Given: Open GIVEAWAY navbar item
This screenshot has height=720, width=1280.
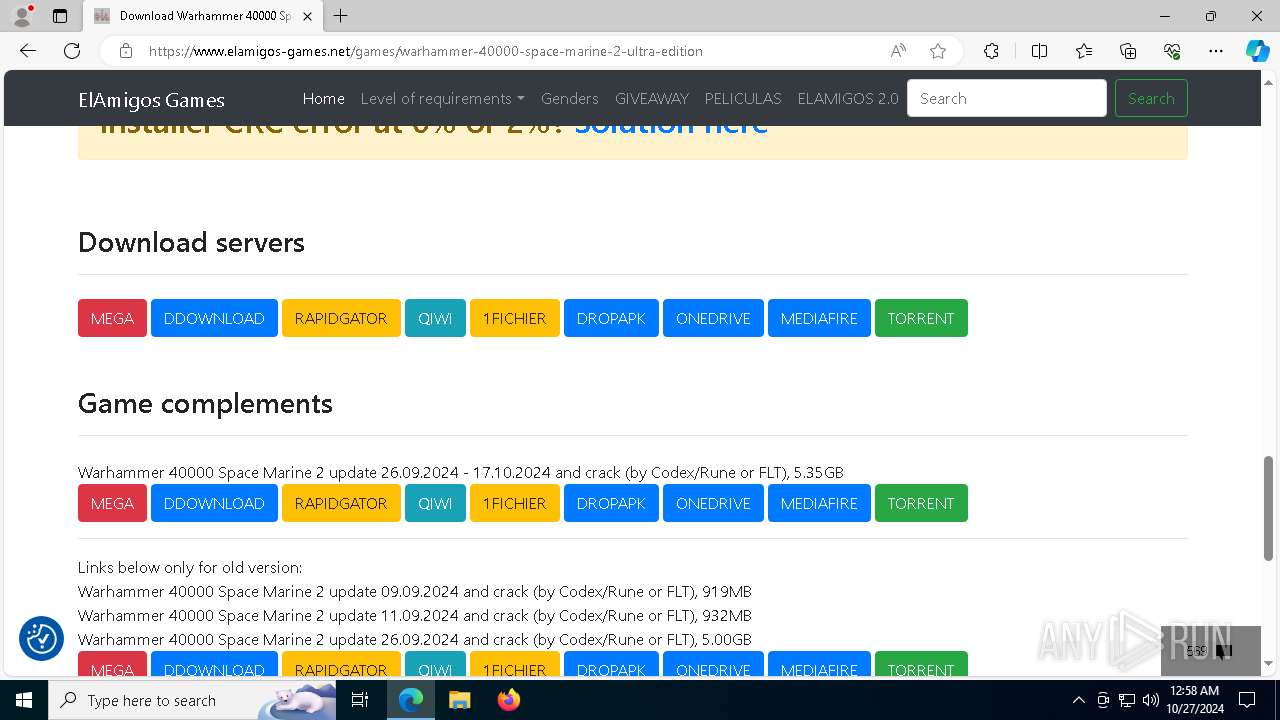Looking at the screenshot, I should 652,98.
